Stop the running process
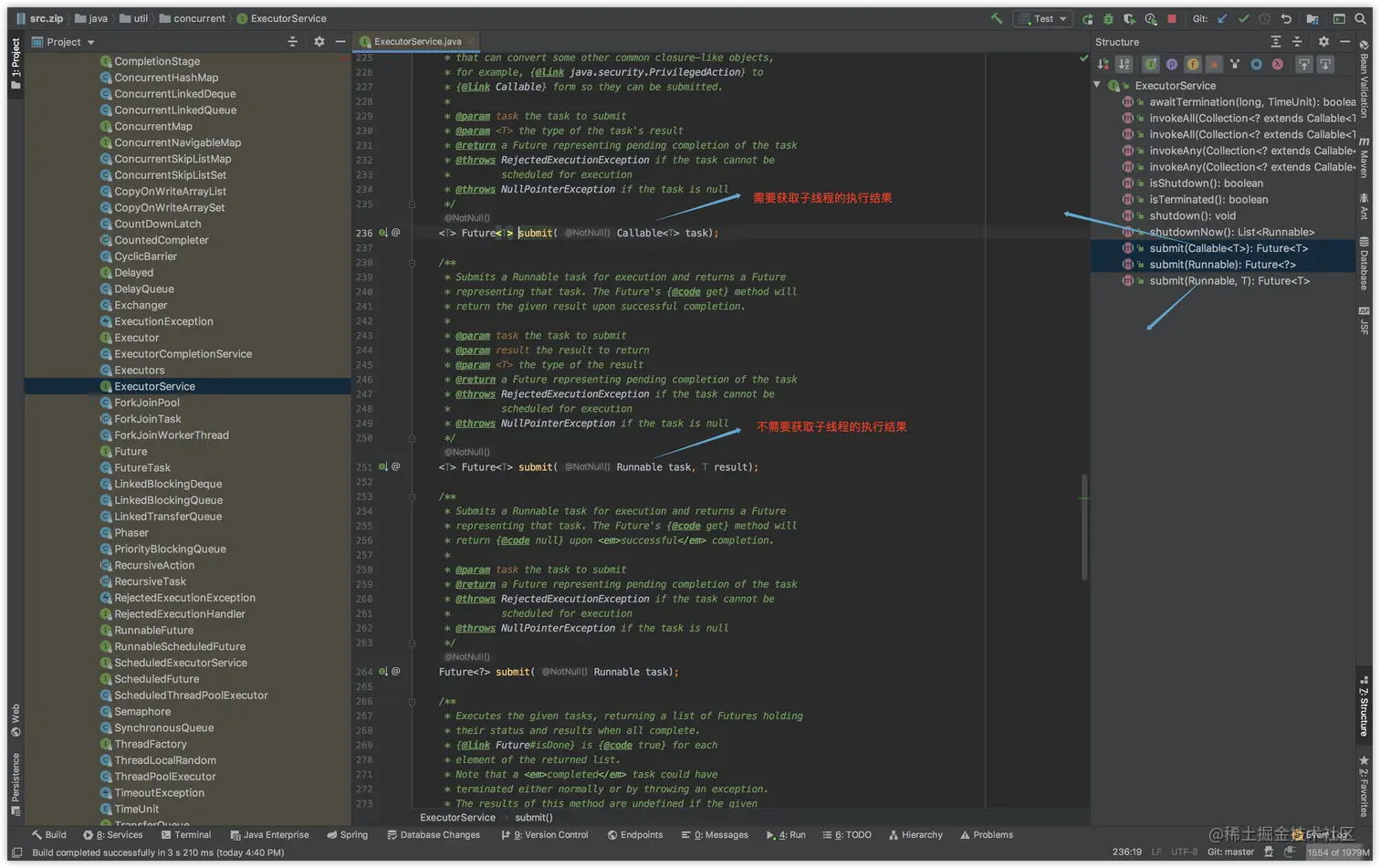The height and width of the screenshot is (868, 1380). [x=1172, y=18]
